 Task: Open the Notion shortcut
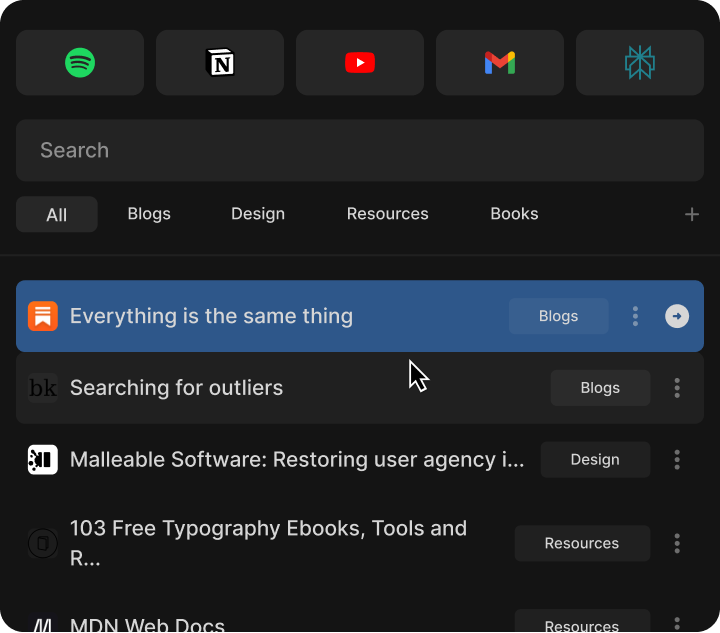220,63
